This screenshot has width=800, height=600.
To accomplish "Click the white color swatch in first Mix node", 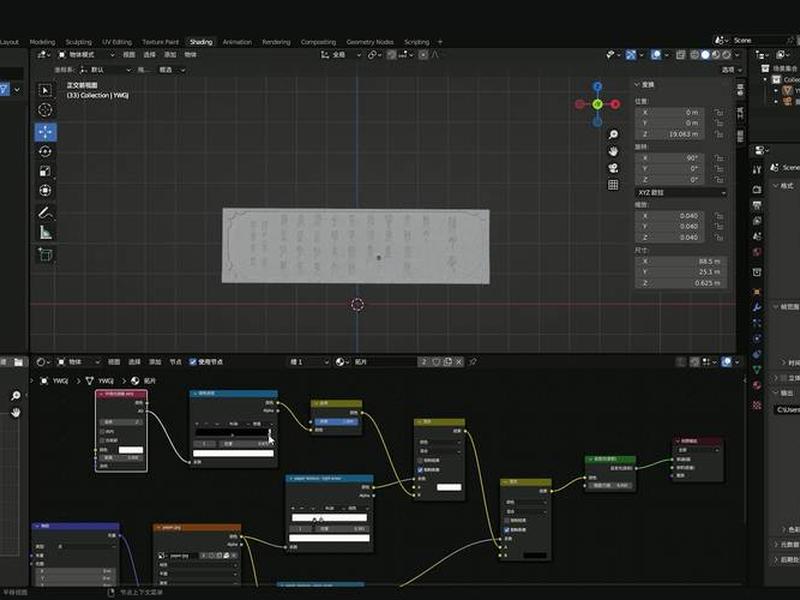I will pos(449,487).
